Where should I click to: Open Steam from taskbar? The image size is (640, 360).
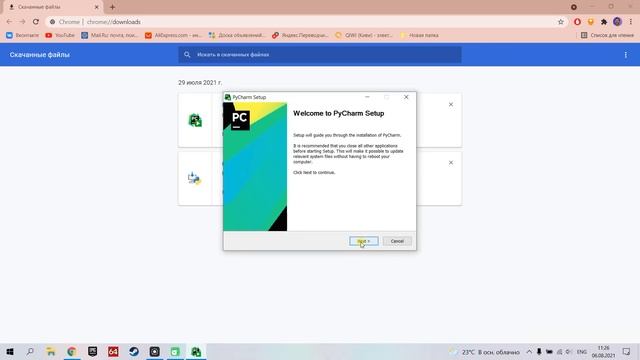point(133,351)
